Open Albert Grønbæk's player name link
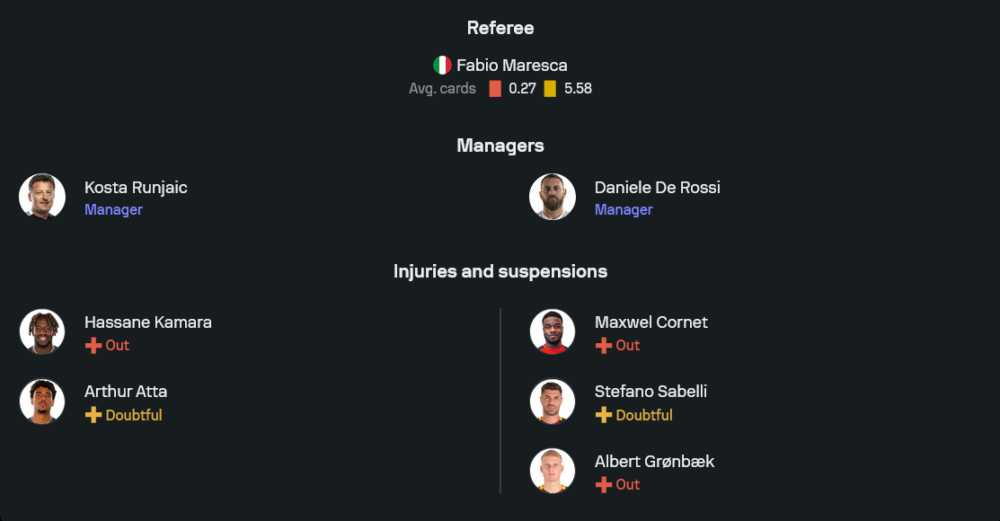 [x=654, y=461]
